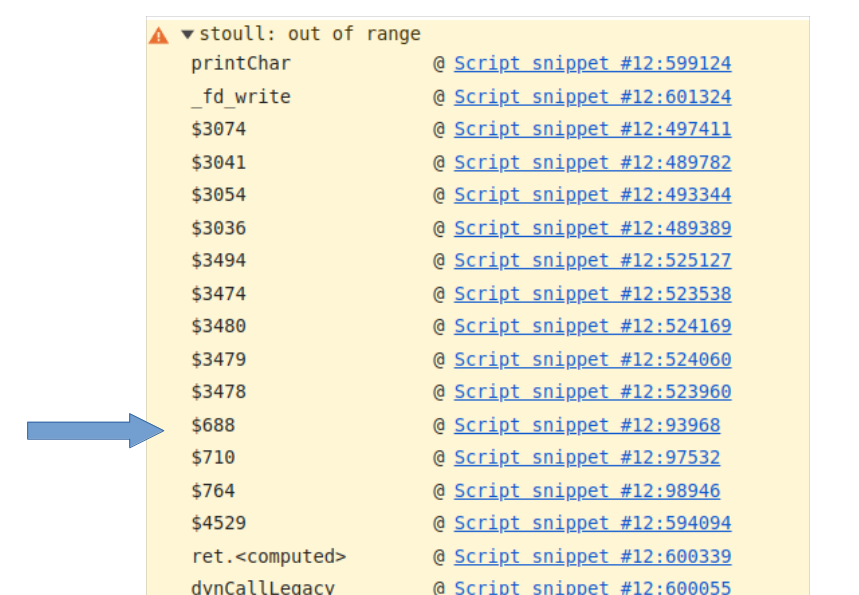This screenshot has width=859, height=595.
Task: Click the blue arrow pointing at $688
Action: (93, 430)
